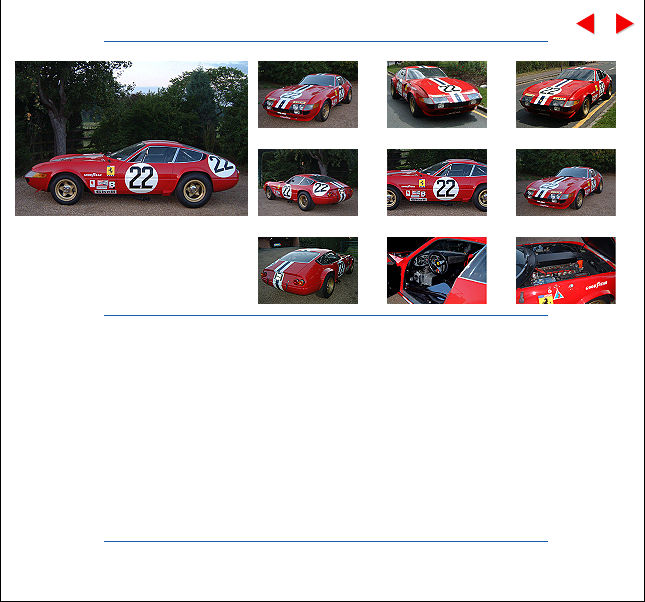Open thumbnail of car with yellow road lines
Viewport: 645px width, 602px height.
(x=566, y=94)
